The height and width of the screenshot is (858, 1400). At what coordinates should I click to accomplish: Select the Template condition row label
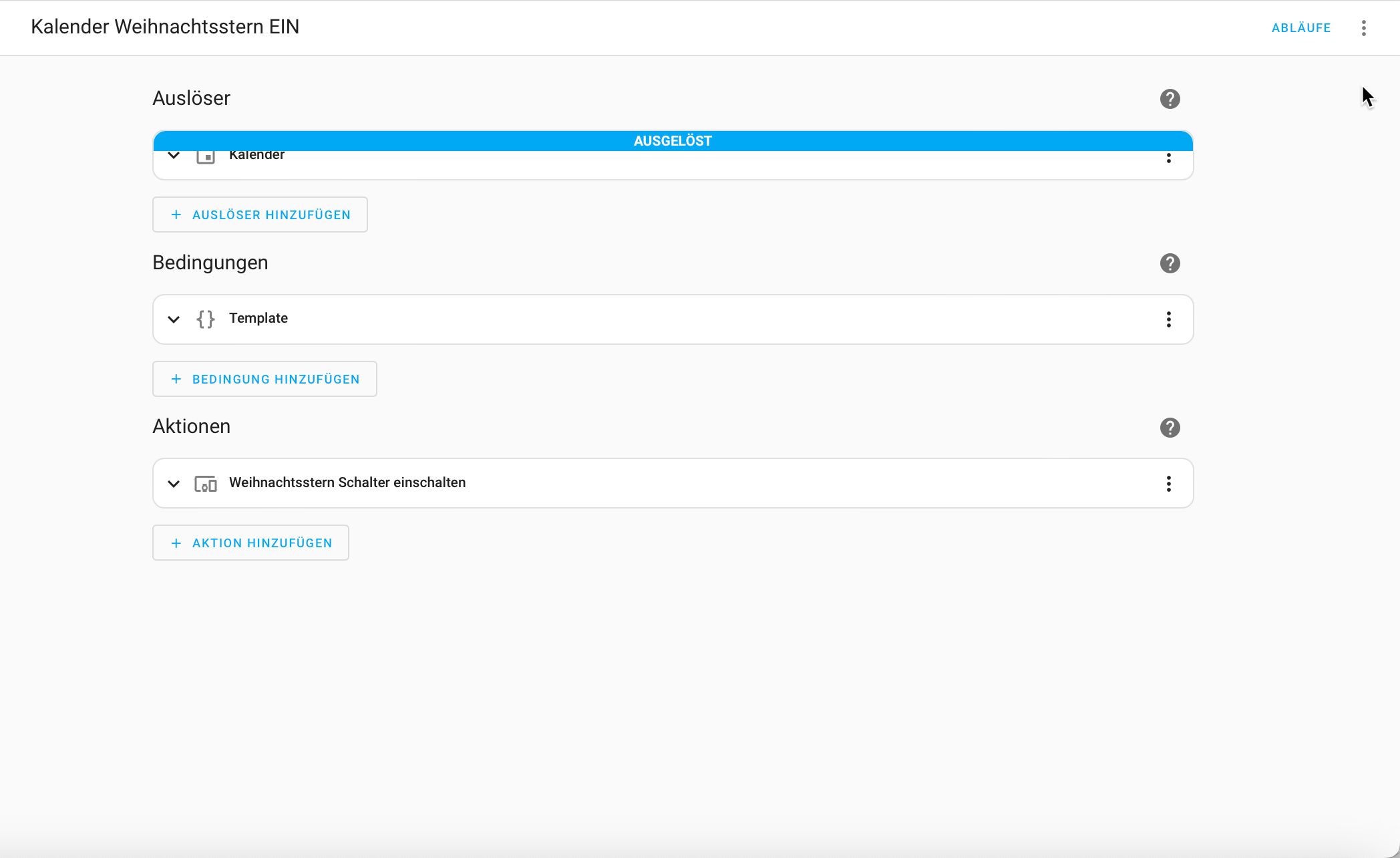tap(258, 318)
